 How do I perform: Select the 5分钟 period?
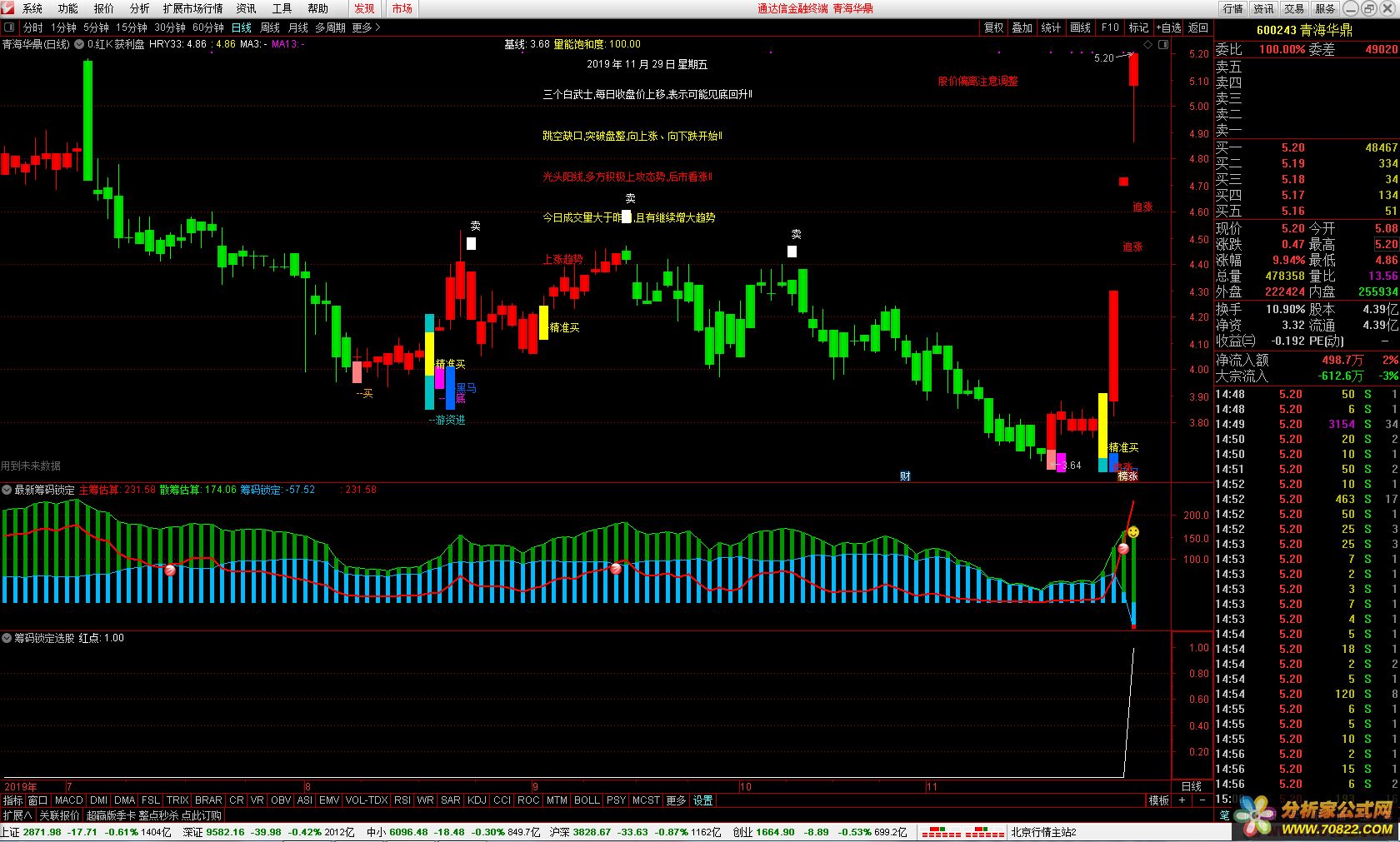[x=96, y=27]
